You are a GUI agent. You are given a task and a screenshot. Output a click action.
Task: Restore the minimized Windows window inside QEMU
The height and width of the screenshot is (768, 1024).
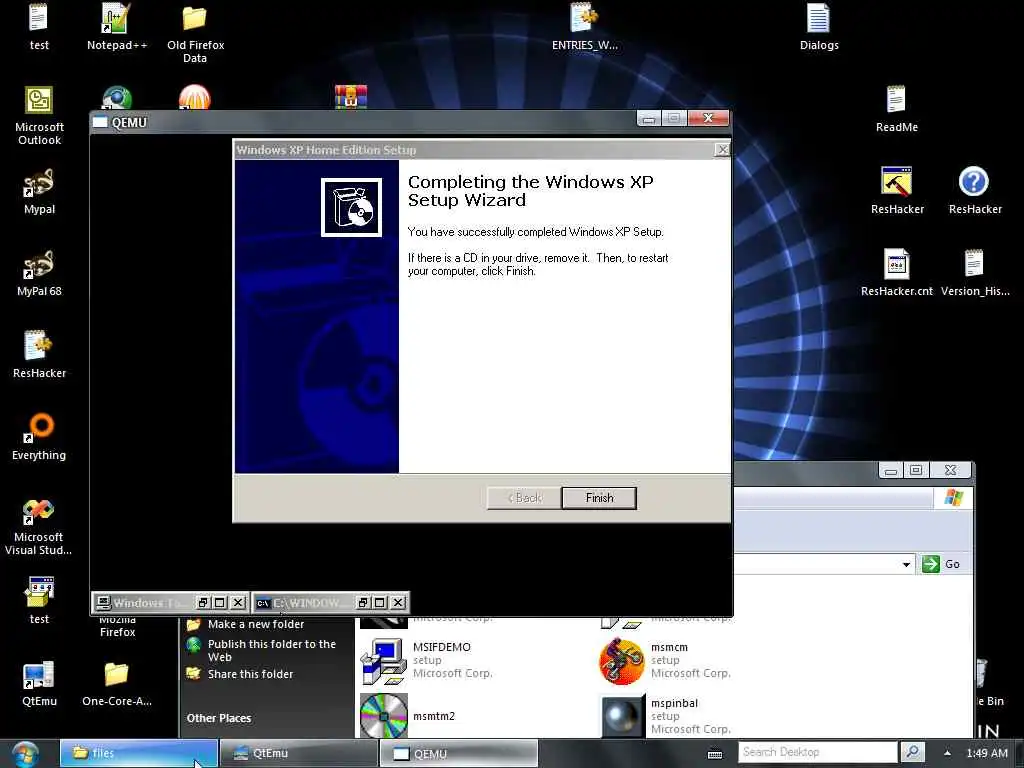203,602
